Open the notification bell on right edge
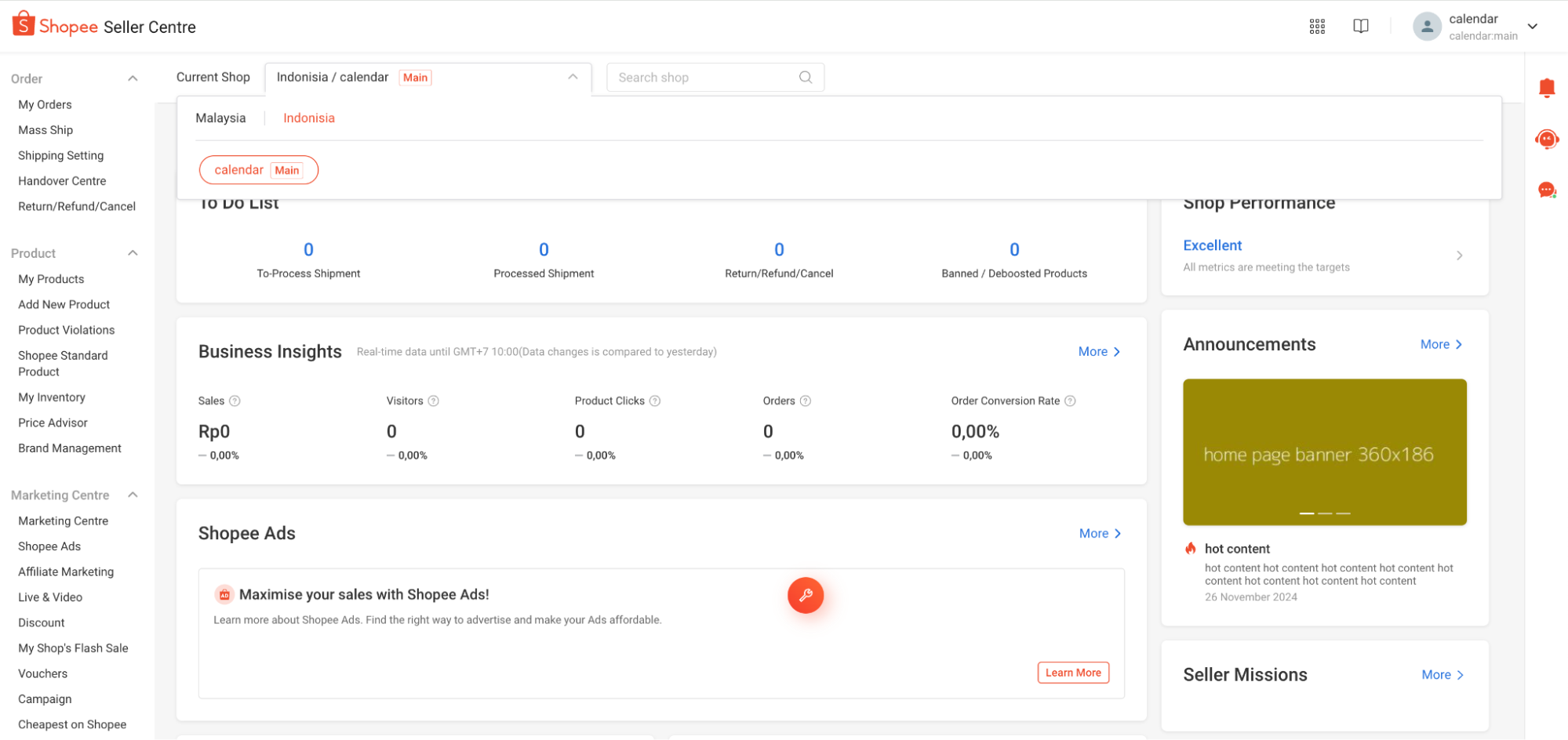The height and width of the screenshot is (740, 1568). click(1547, 88)
